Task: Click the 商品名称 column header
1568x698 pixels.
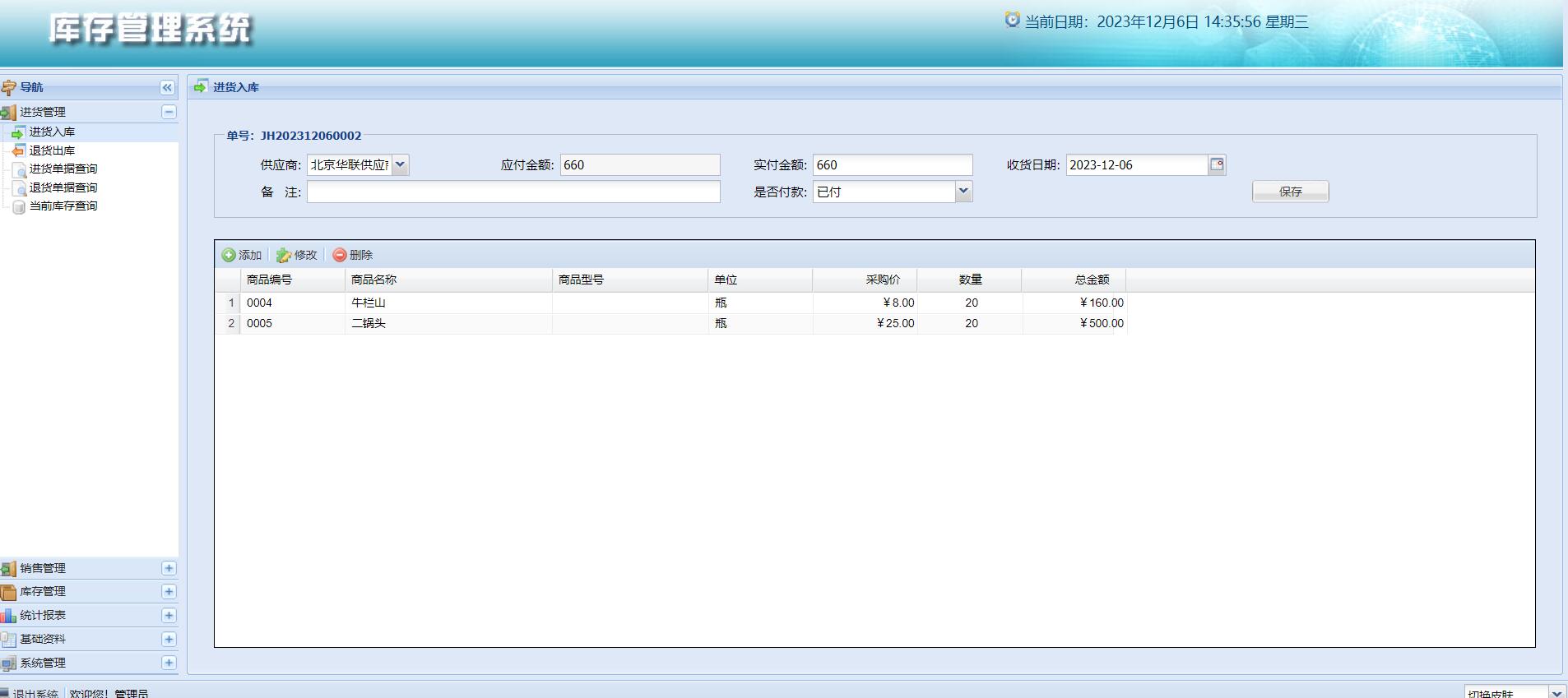Action: pyautogui.click(x=448, y=280)
